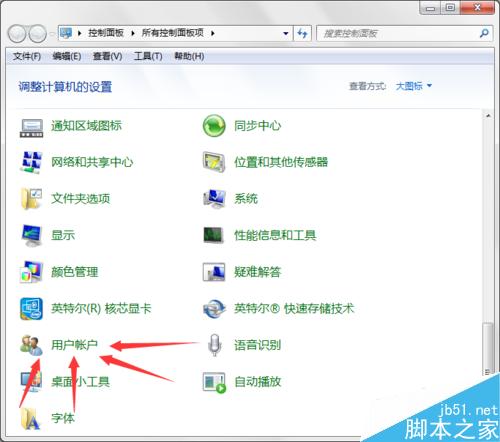Open the 字体 fonts folder icon
This screenshot has width=500, height=442.
coord(31,419)
